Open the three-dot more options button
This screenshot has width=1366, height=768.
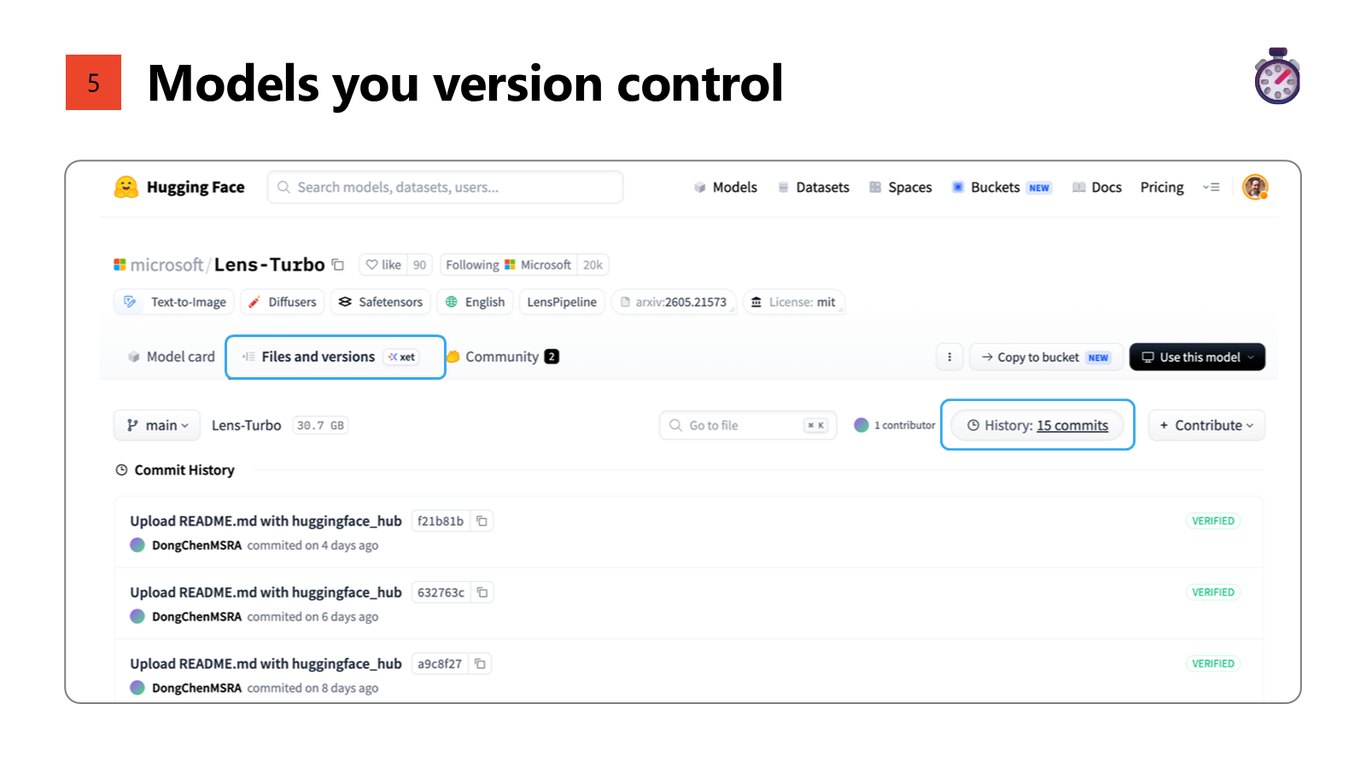[x=949, y=357]
